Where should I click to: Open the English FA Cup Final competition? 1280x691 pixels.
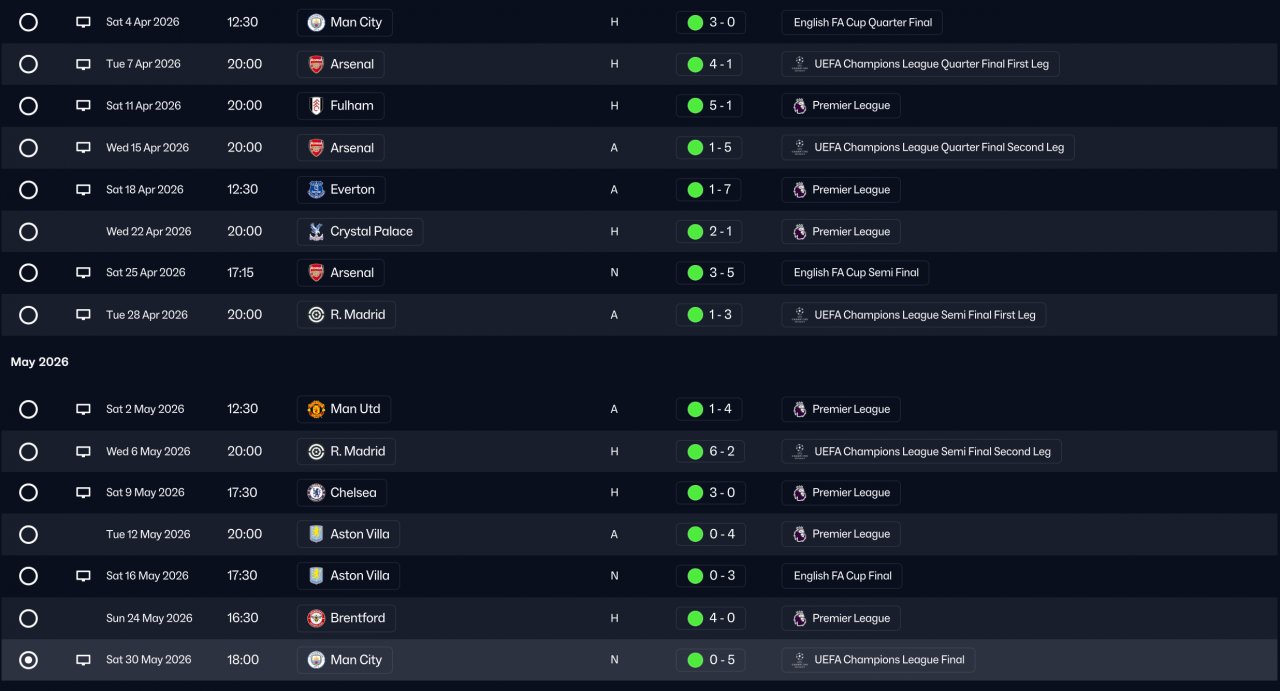(x=842, y=576)
